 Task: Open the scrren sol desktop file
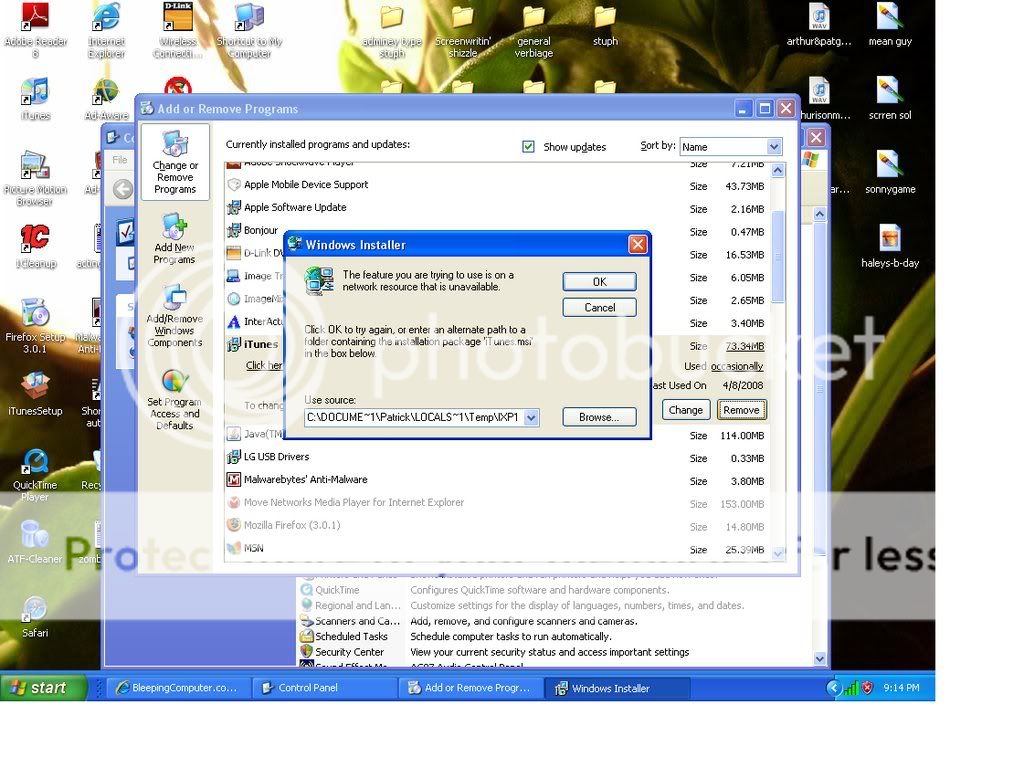(x=889, y=99)
